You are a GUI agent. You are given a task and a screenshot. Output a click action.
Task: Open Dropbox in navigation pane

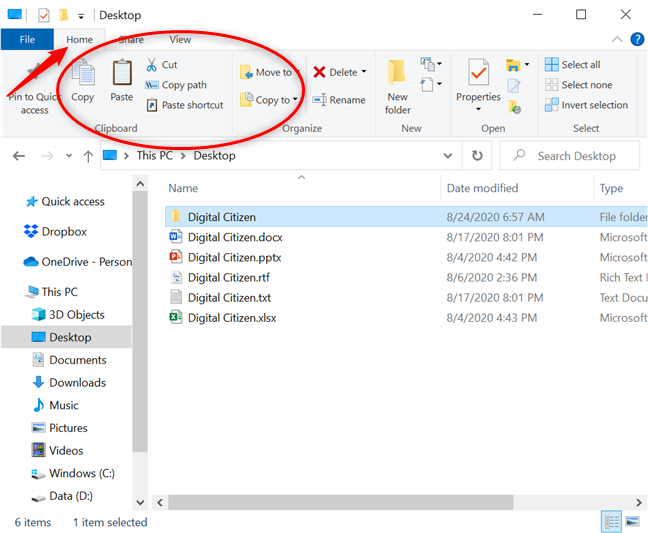[x=56, y=231]
